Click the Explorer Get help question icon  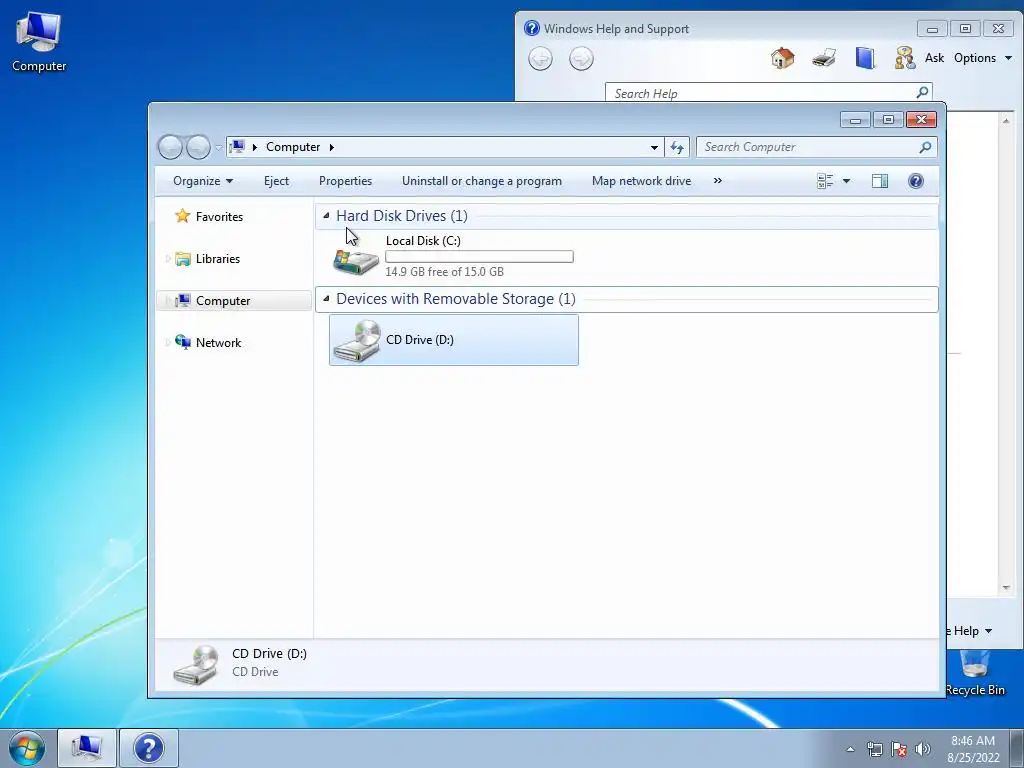(x=916, y=181)
